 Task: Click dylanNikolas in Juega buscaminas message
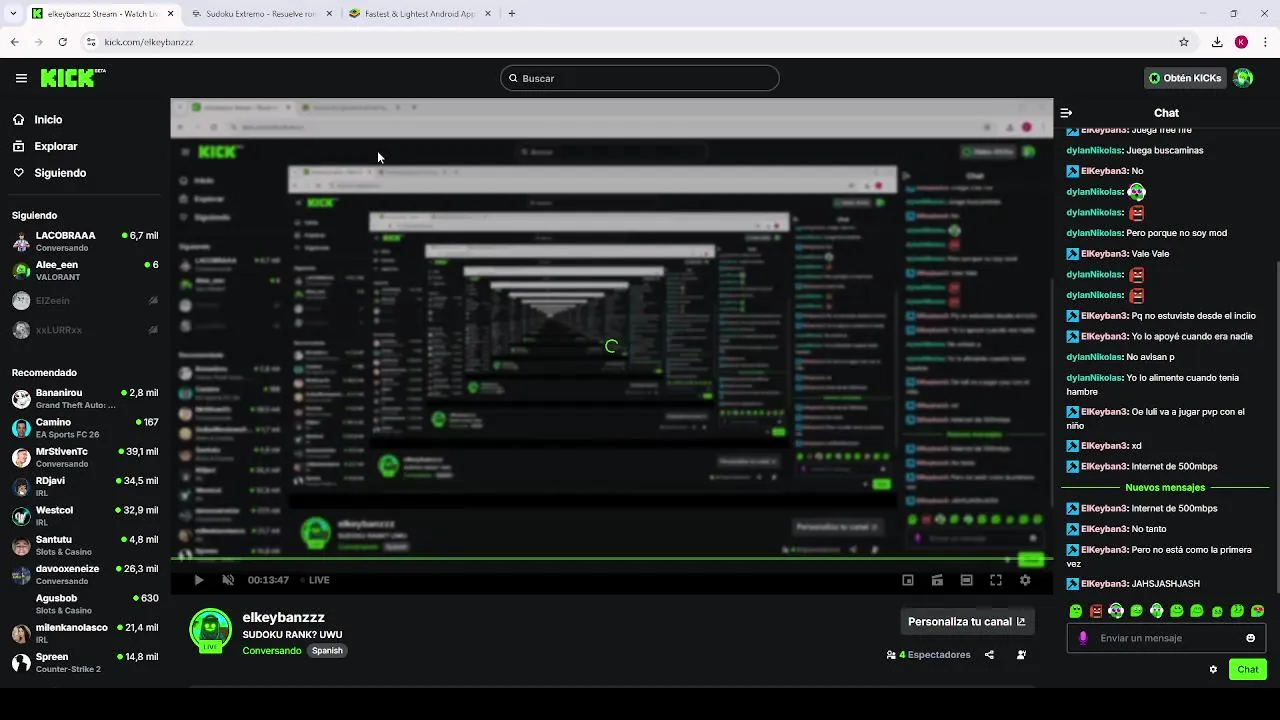click(1094, 150)
